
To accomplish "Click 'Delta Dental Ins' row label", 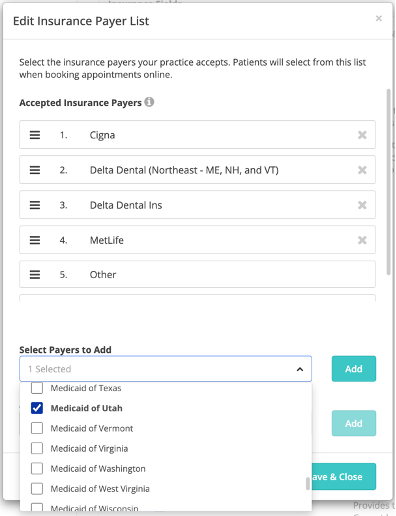I will 126,205.
